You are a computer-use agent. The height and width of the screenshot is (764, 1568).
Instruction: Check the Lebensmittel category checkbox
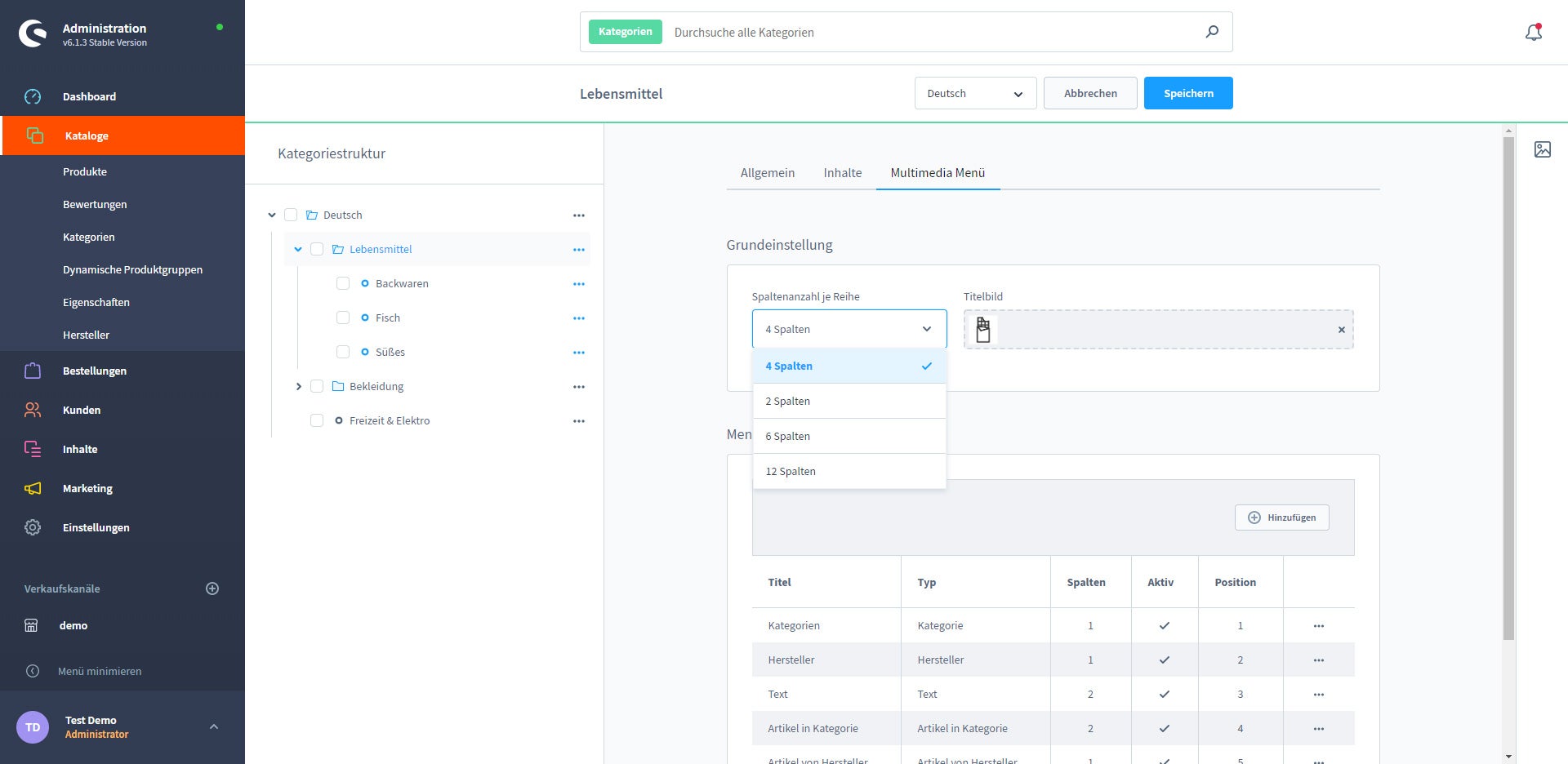[317, 249]
